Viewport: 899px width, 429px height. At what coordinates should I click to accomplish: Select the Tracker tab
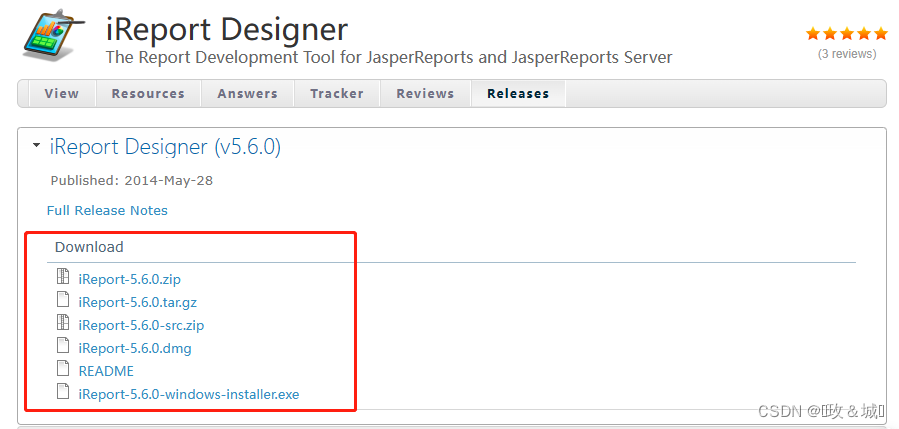(337, 93)
